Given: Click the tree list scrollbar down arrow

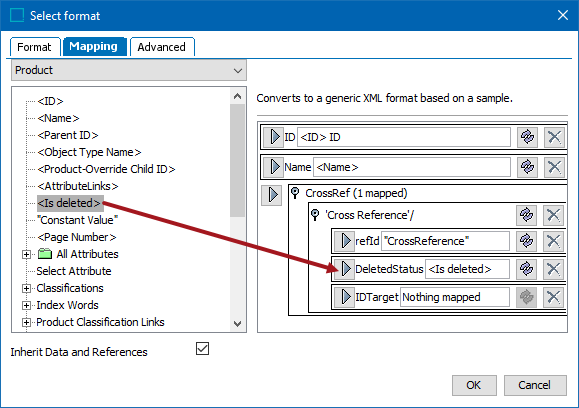Looking at the screenshot, I should [x=237, y=323].
